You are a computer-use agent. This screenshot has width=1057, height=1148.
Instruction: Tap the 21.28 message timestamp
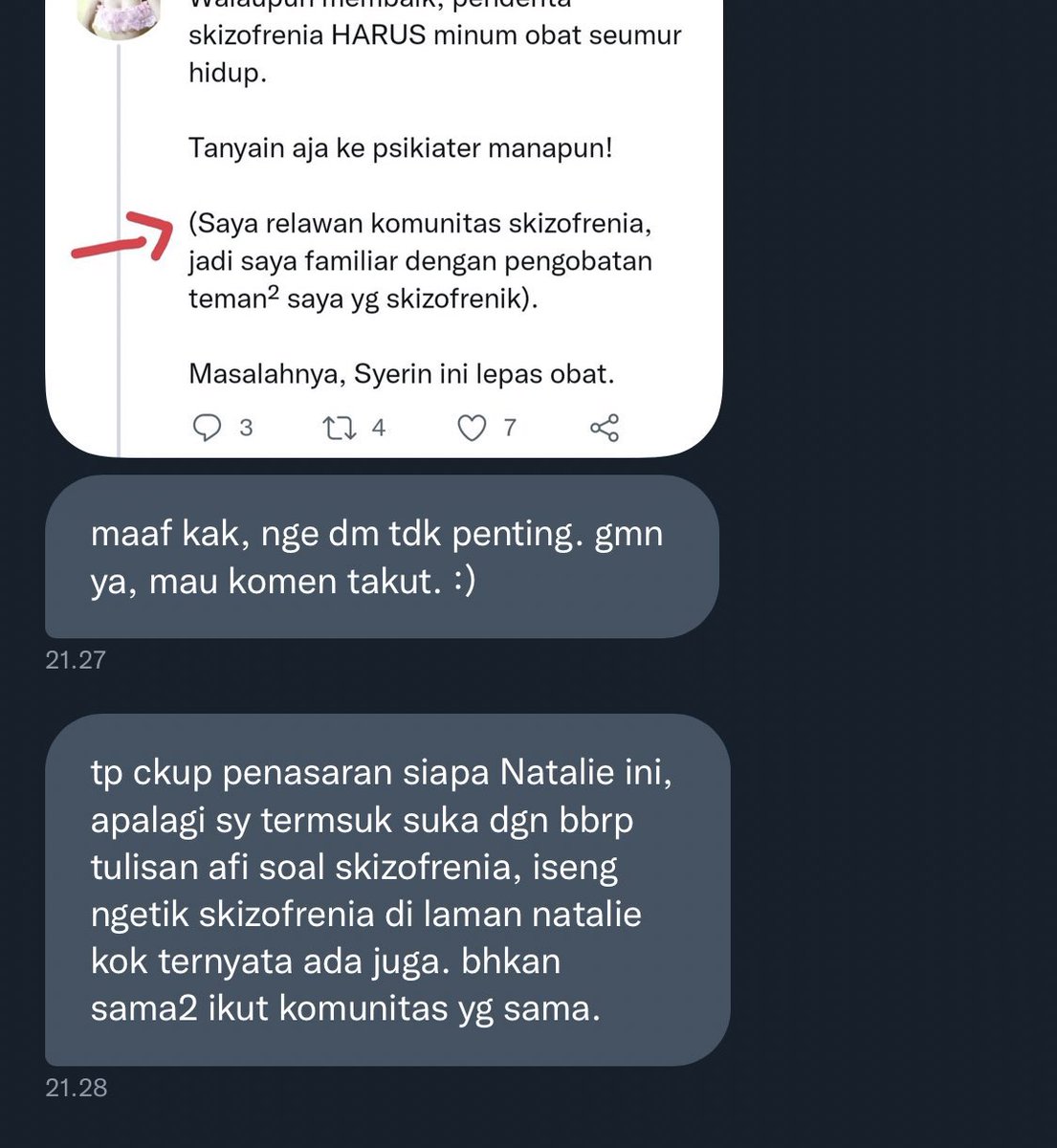[x=76, y=1088]
